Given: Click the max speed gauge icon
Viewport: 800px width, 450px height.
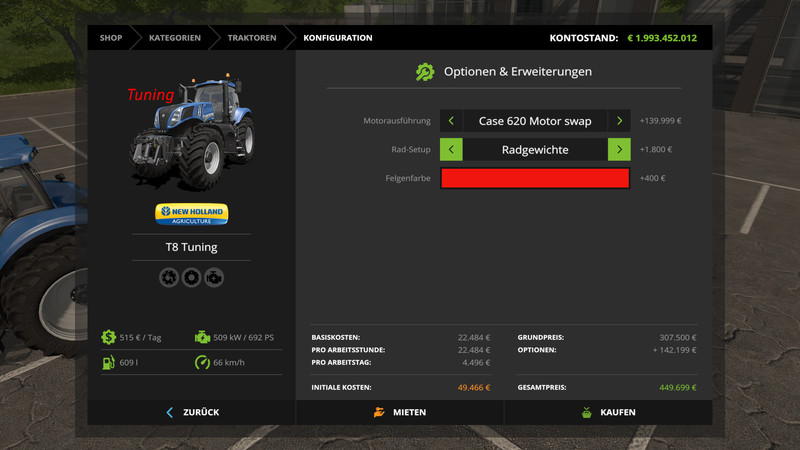Looking at the screenshot, I should [203, 362].
